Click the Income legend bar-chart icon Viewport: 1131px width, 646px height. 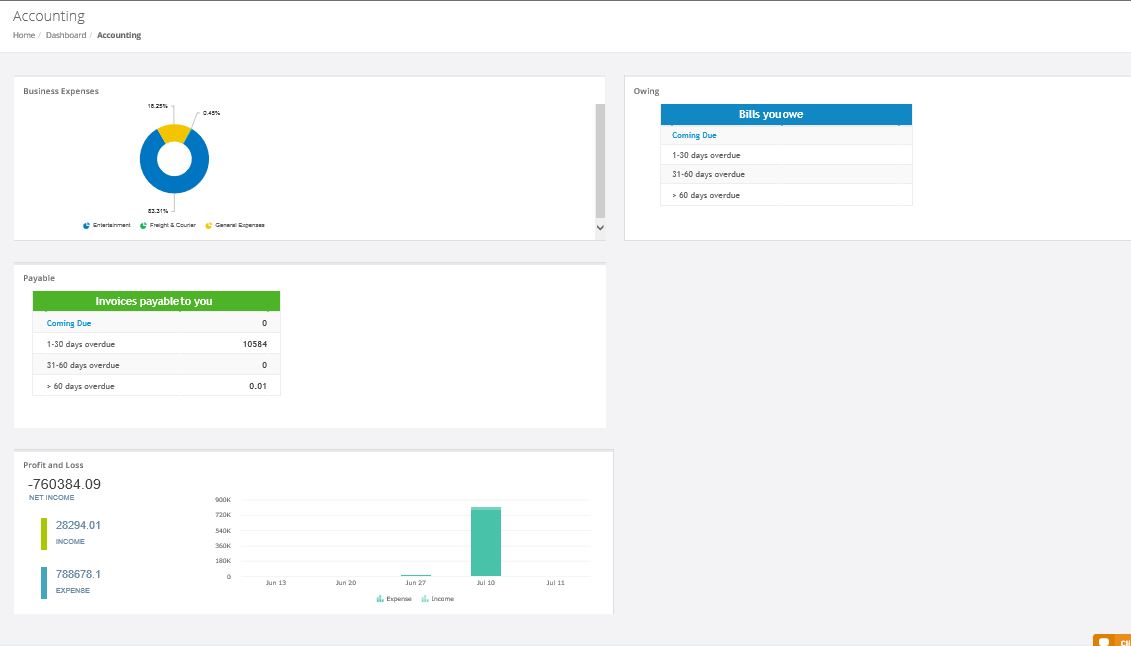pyautogui.click(x=425, y=599)
